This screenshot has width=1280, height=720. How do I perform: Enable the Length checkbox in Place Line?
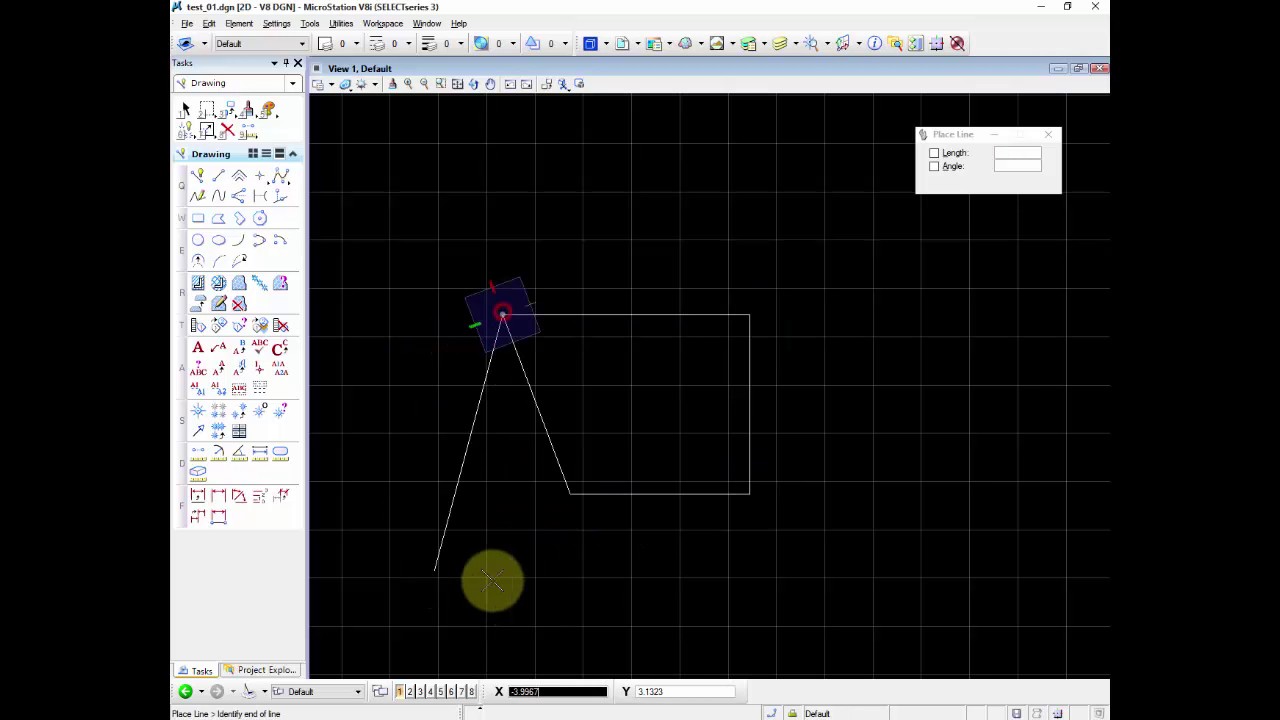[934, 153]
